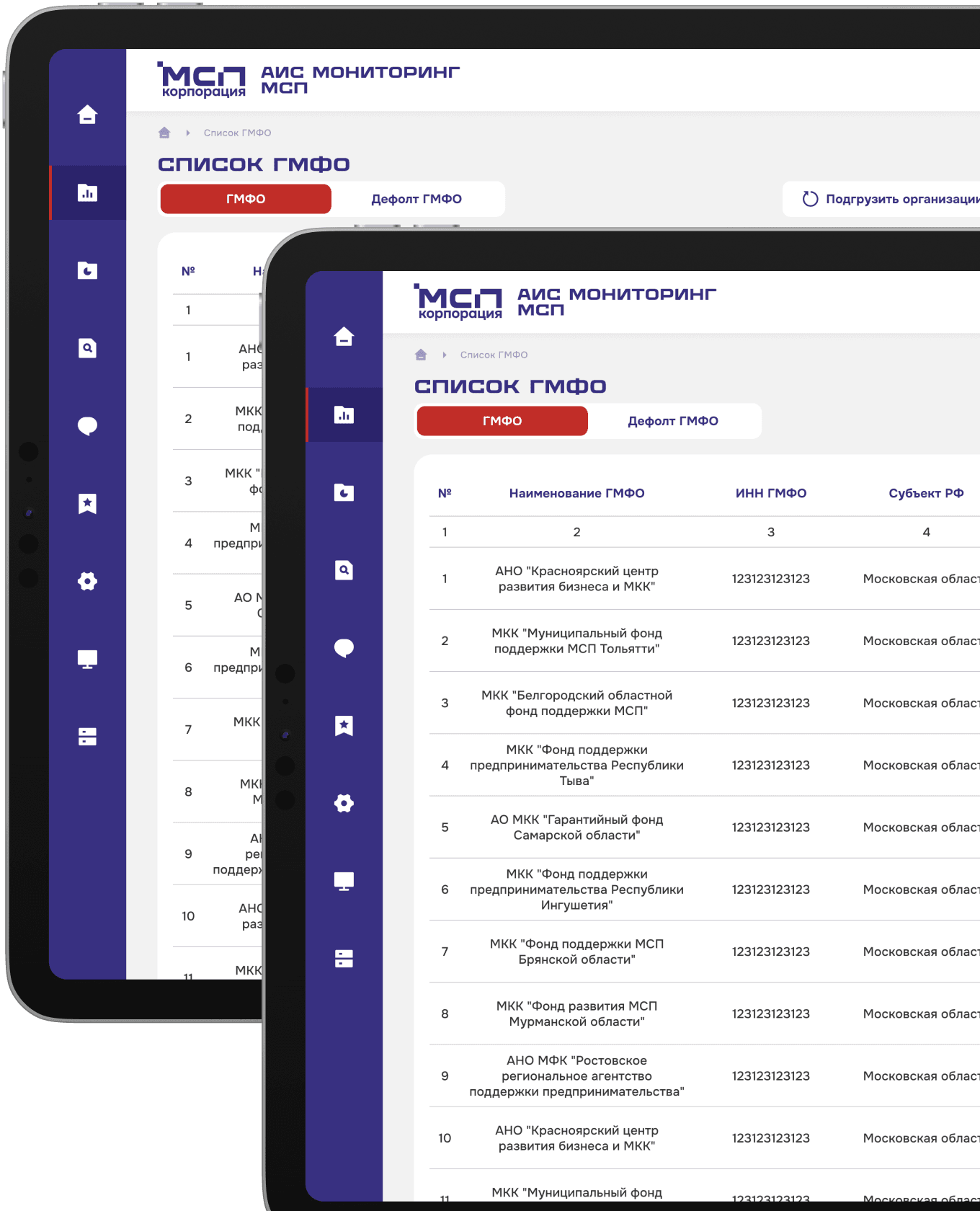This screenshot has width=980, height=1211.
Task: Switch to Дефолт ГМФО tab on front tablet
Action: point(673,421)
